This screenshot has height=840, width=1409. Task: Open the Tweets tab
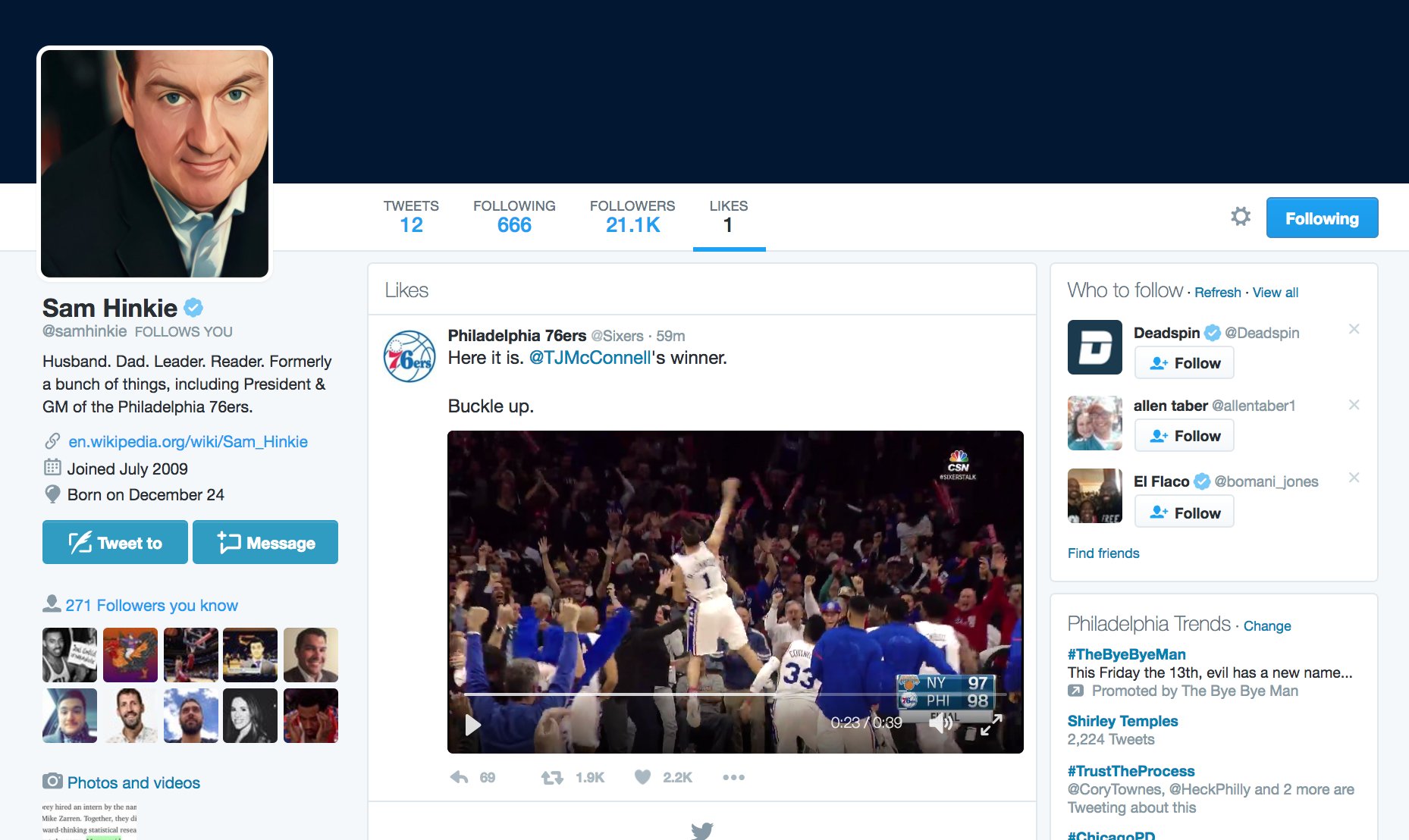click(411, 217)
